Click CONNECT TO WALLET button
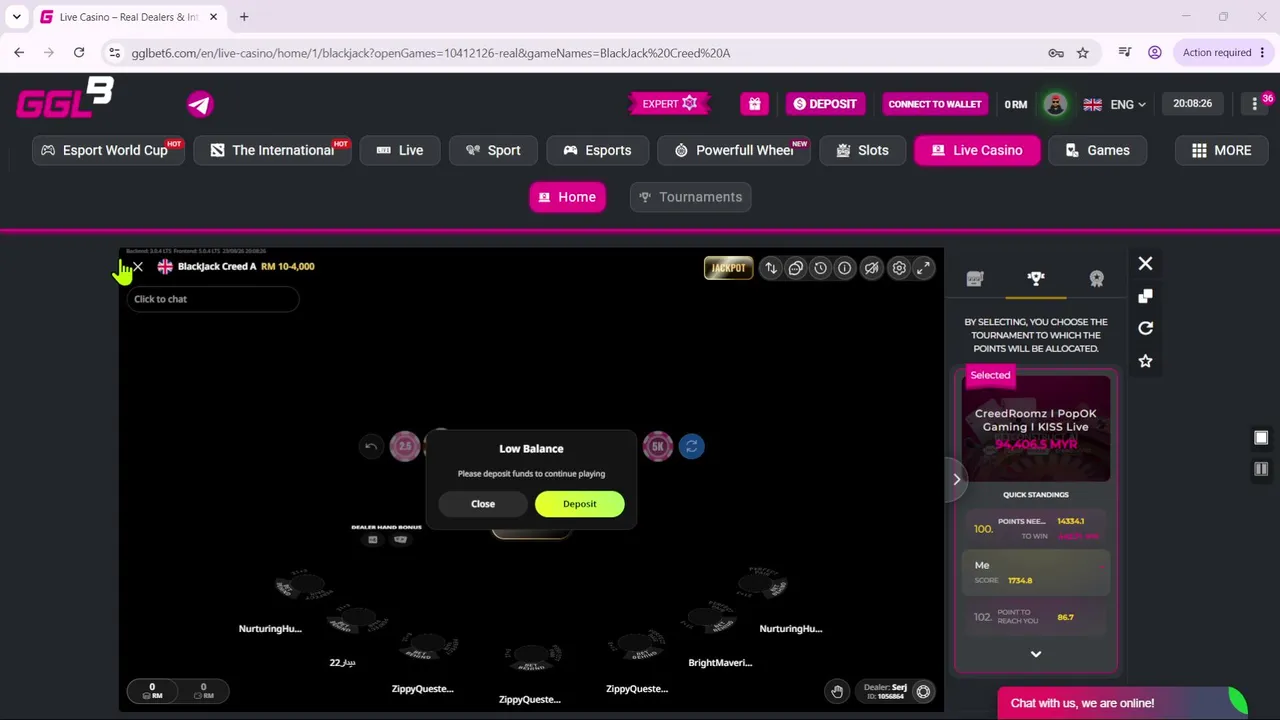 pos(935,104)
